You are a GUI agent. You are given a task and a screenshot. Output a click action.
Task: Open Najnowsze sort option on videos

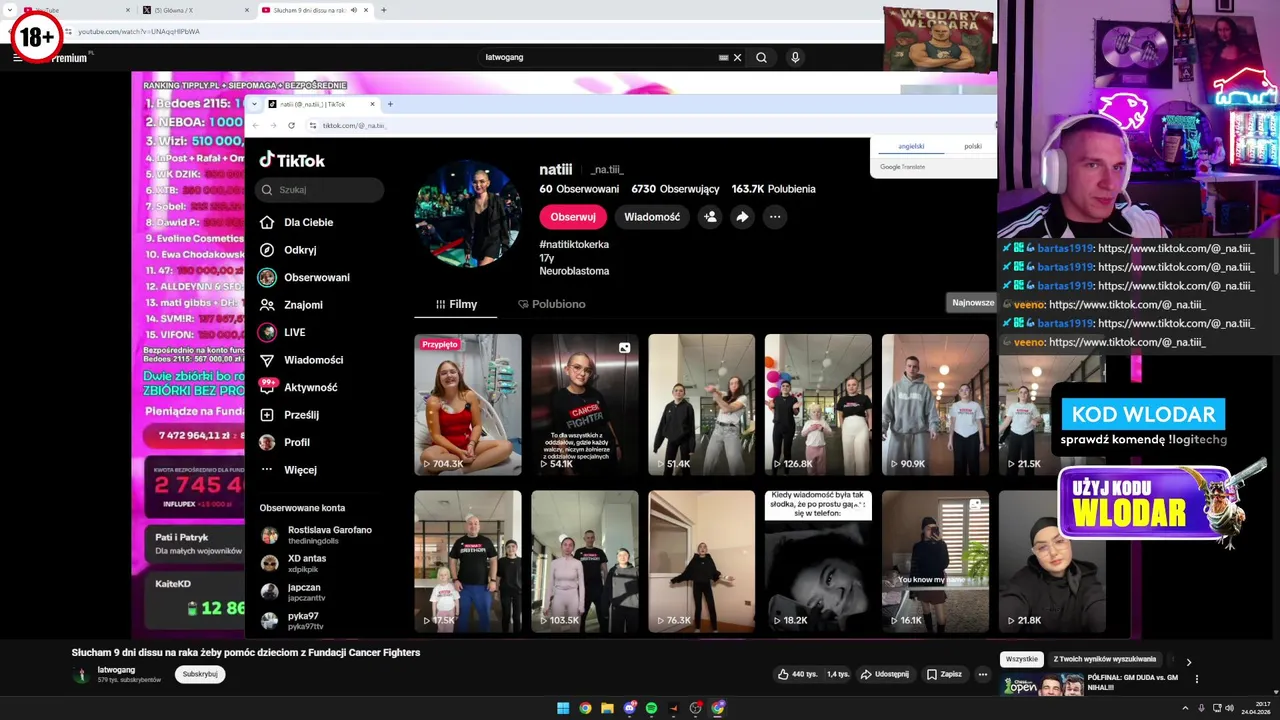(x=972, y=303)
